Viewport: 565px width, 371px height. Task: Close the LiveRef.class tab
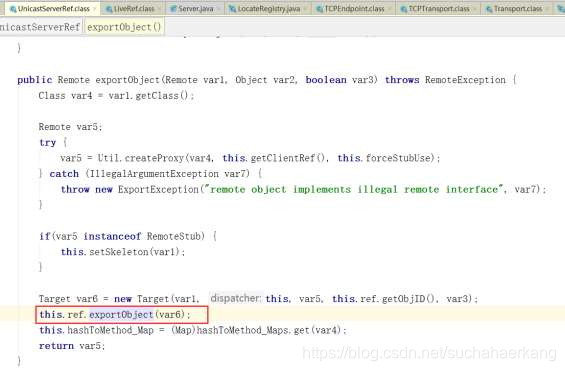[x=159, y=9]
